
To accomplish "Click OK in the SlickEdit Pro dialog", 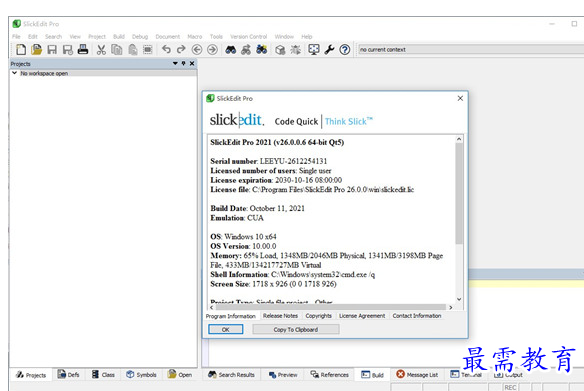I will [x=226, y=329].
